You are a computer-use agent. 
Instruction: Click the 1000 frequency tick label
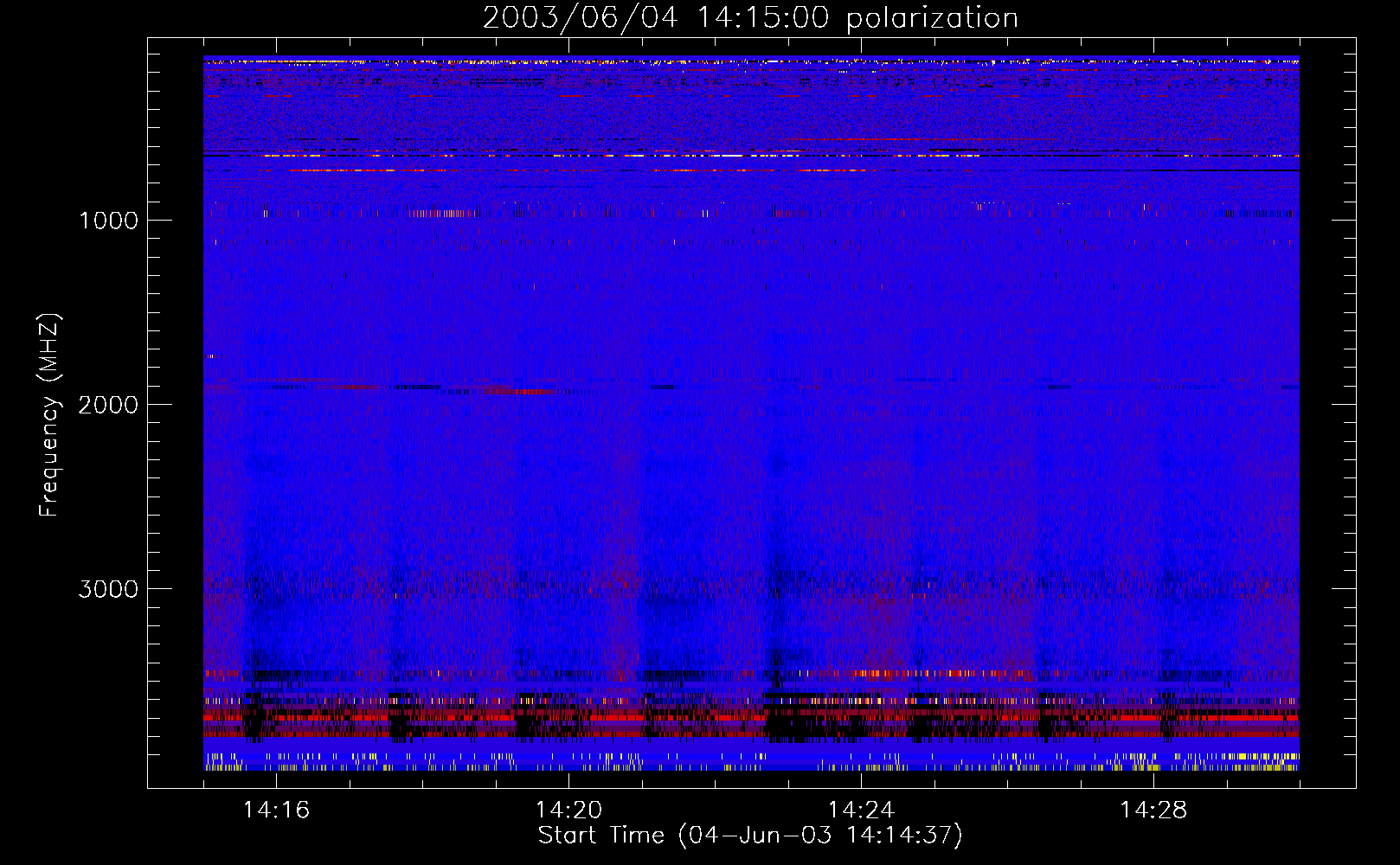tap(108, 221)
